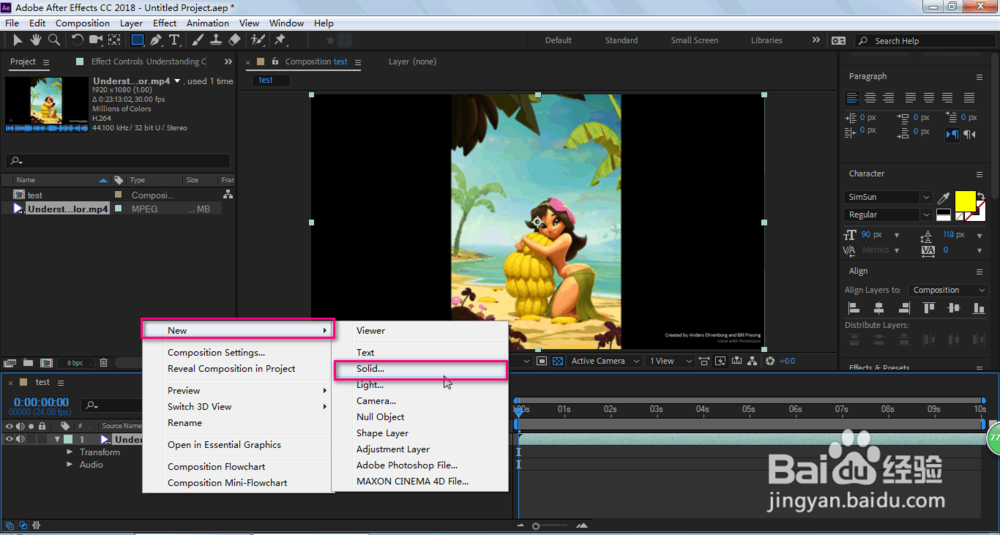Viewport: 1000px width, 535px height.
Task: Open the Align Layers to Composition dropdown
Action: [948, 290]
